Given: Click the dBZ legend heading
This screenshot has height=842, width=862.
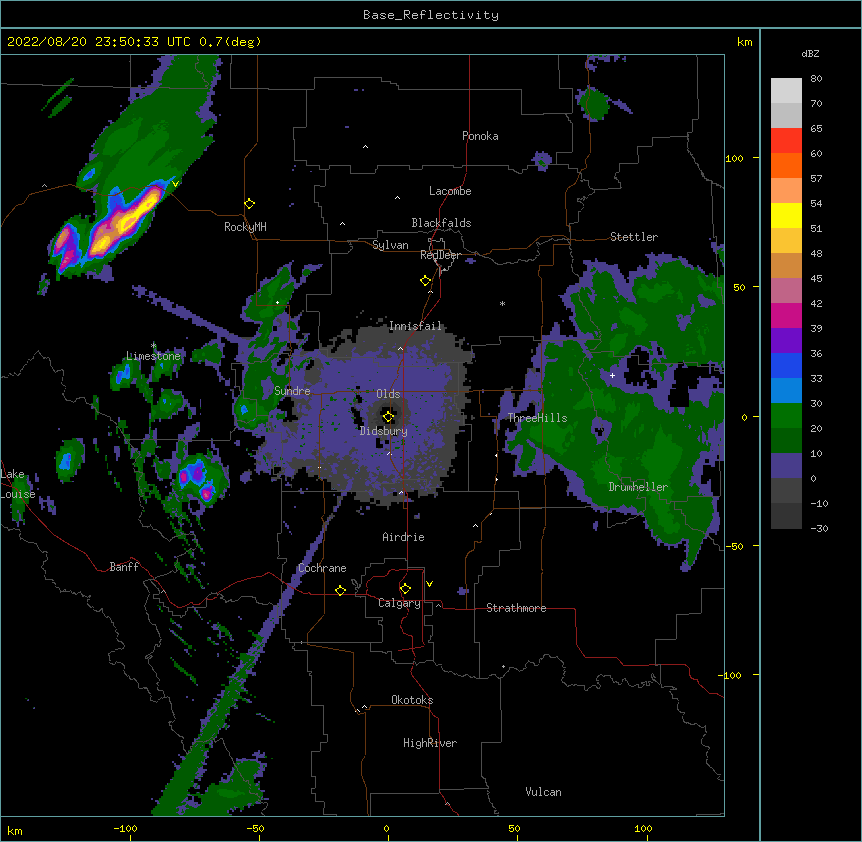Looking at the screenshot, I should pyautogui.click(x=810, y=53).
